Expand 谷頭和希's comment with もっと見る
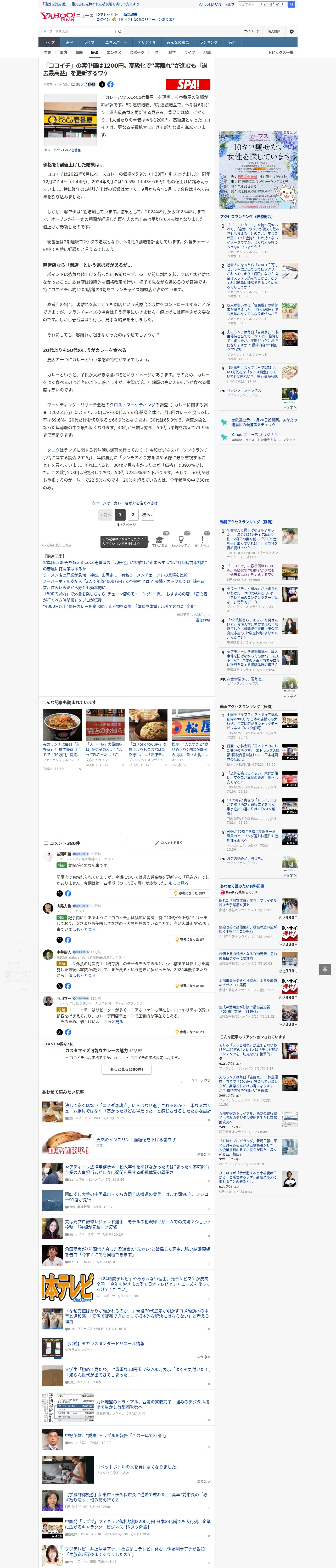The height and width of the screenshot is (1568, 336). [x=179, y=883]
